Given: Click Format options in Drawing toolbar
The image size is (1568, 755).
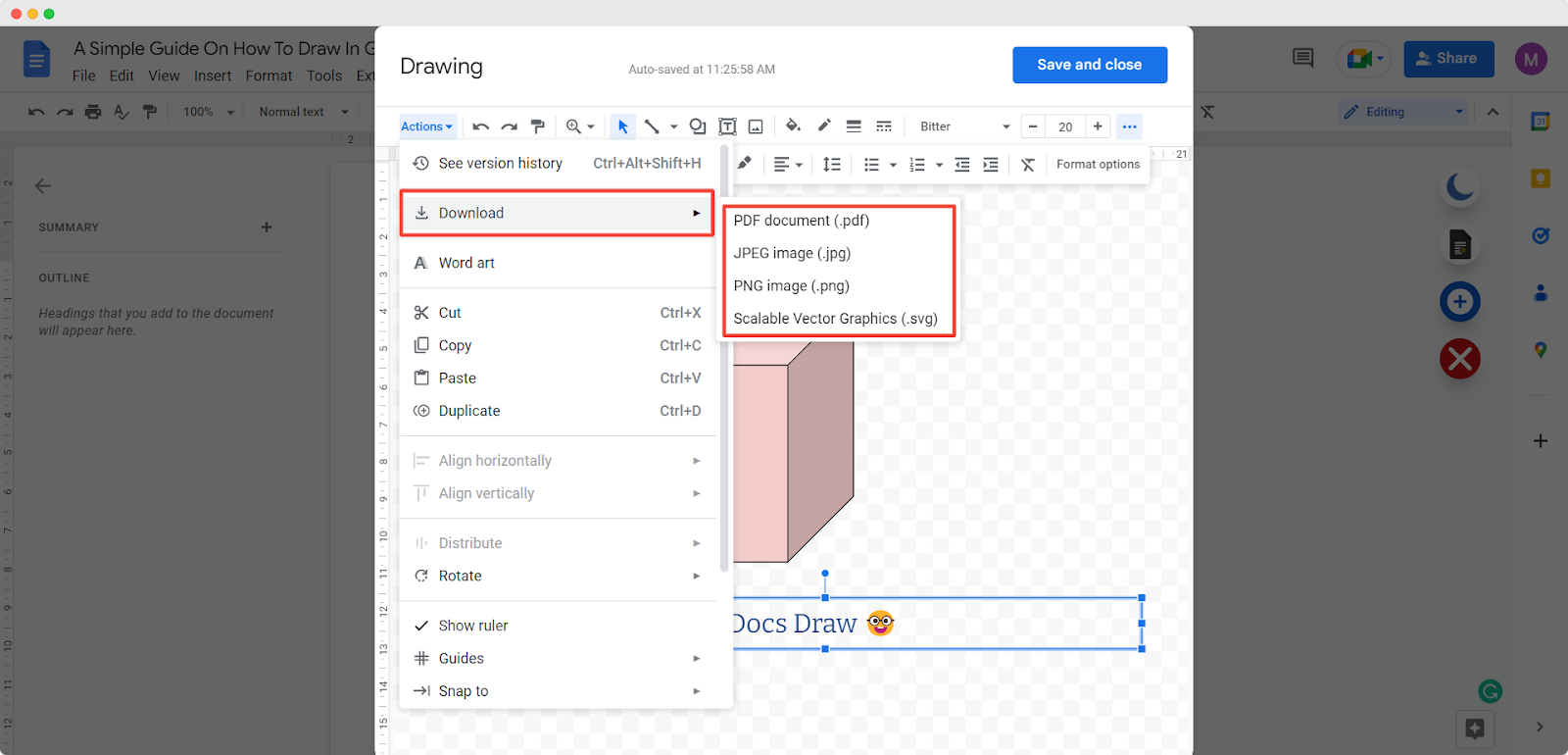Looking at the screenshot, I should click(x=1098, y=165).
